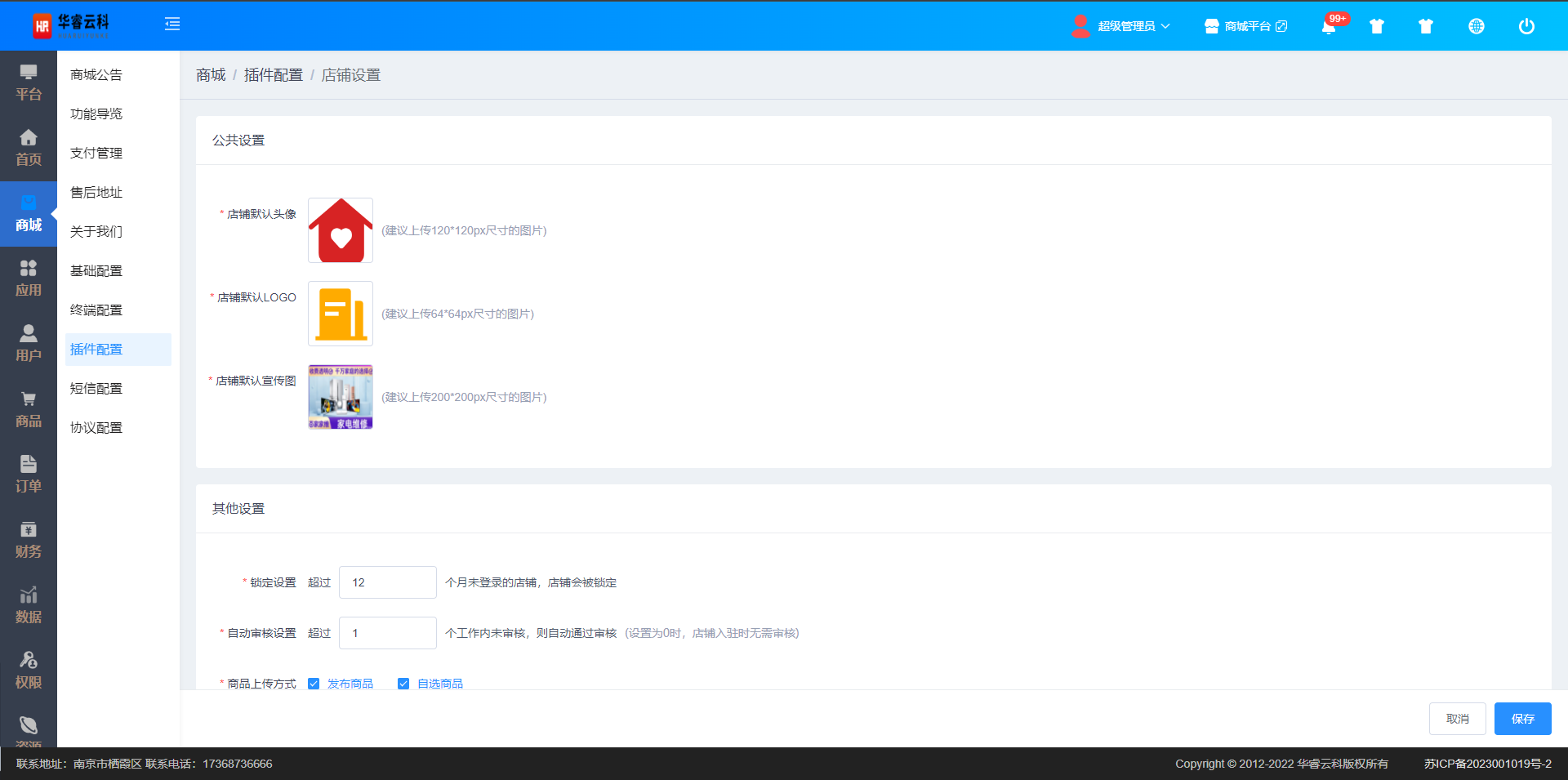This screenshot has height=780, width=1568.
Task: Collapse the sidebar with the menu fold icon
Action: 172,25
